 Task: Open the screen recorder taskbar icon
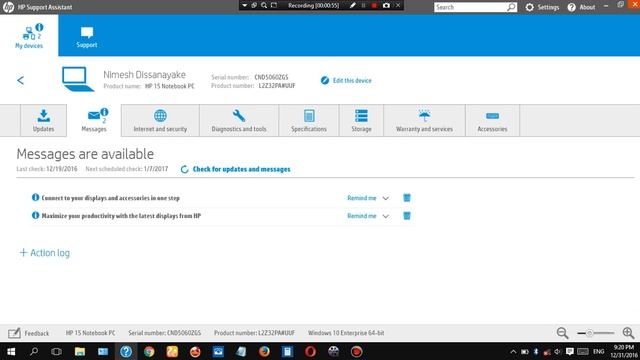pos(356,351)
